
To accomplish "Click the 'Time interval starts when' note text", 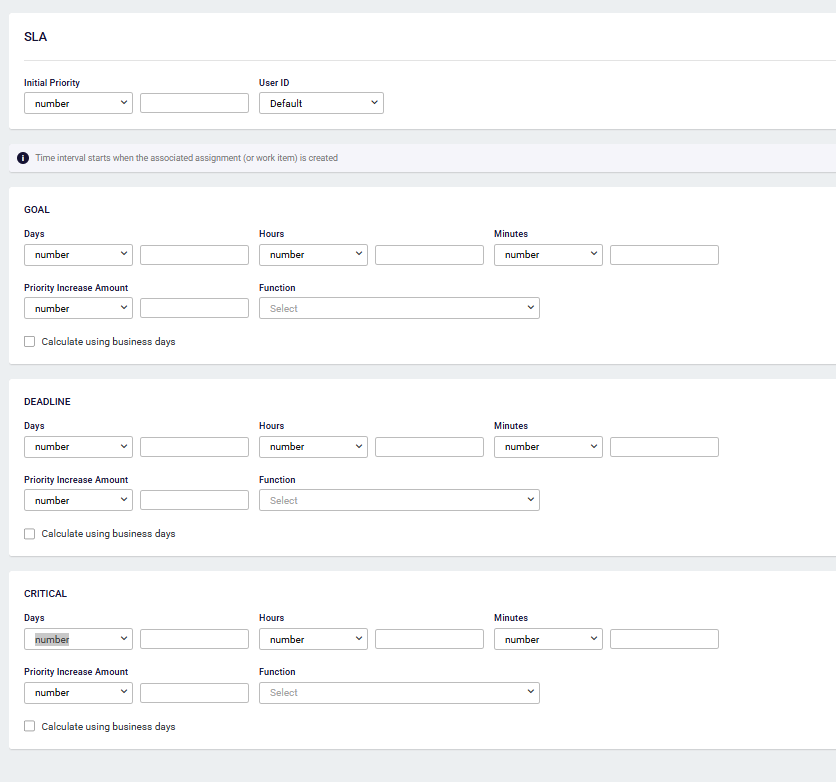I will [187, 158].
